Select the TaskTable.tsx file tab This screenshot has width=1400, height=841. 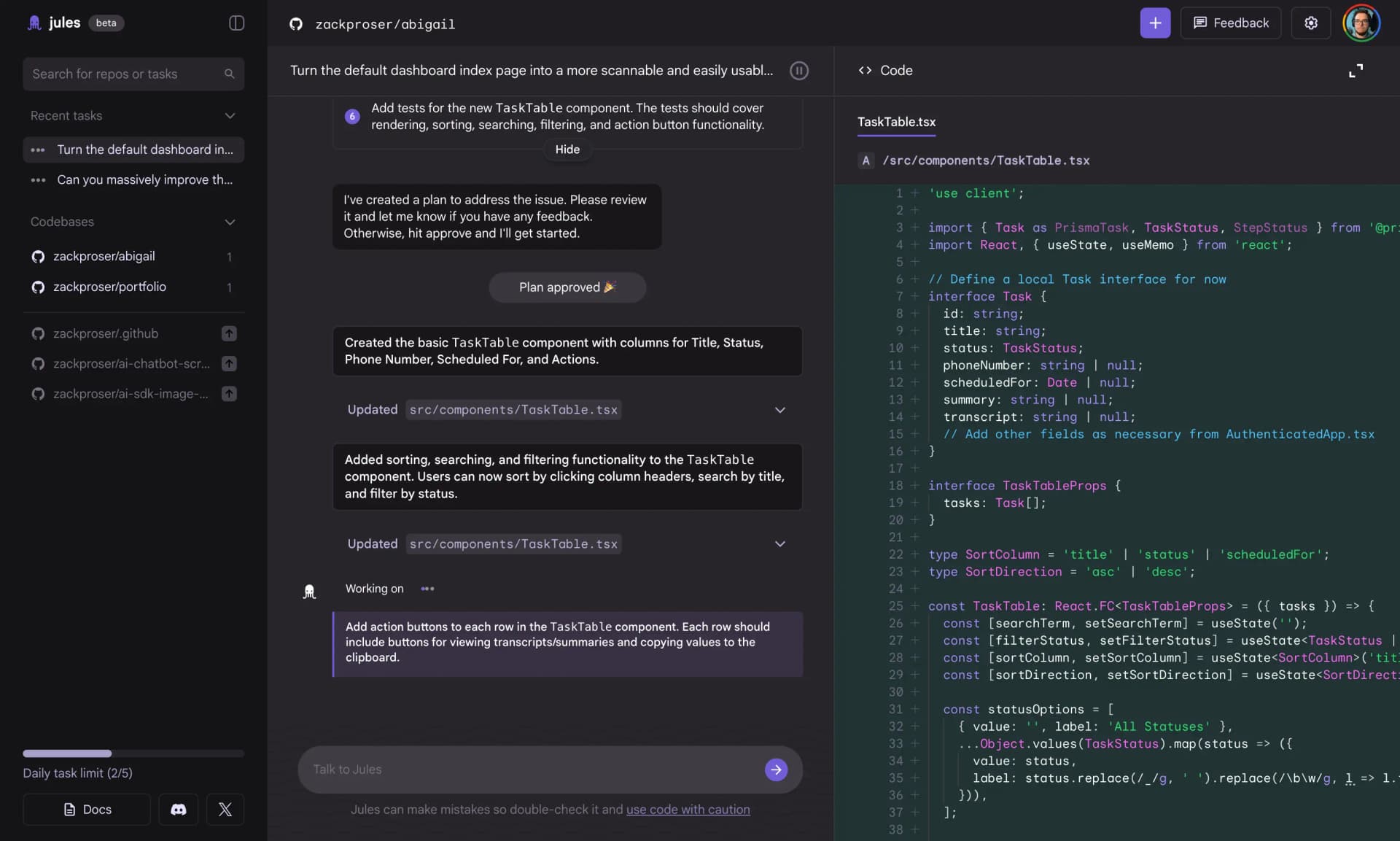click(x=896, y=123)
